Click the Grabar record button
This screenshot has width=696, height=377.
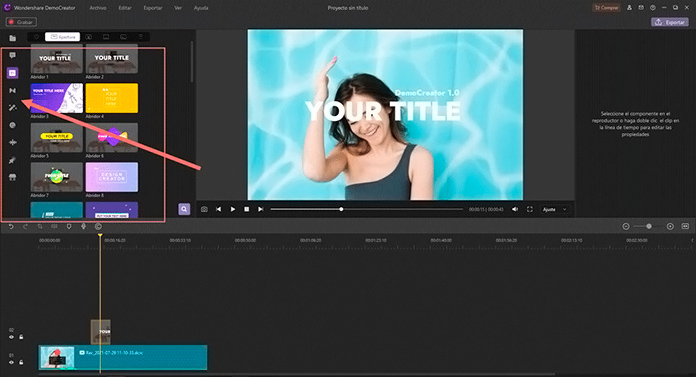pyautogui.click(x=21, y=22)
